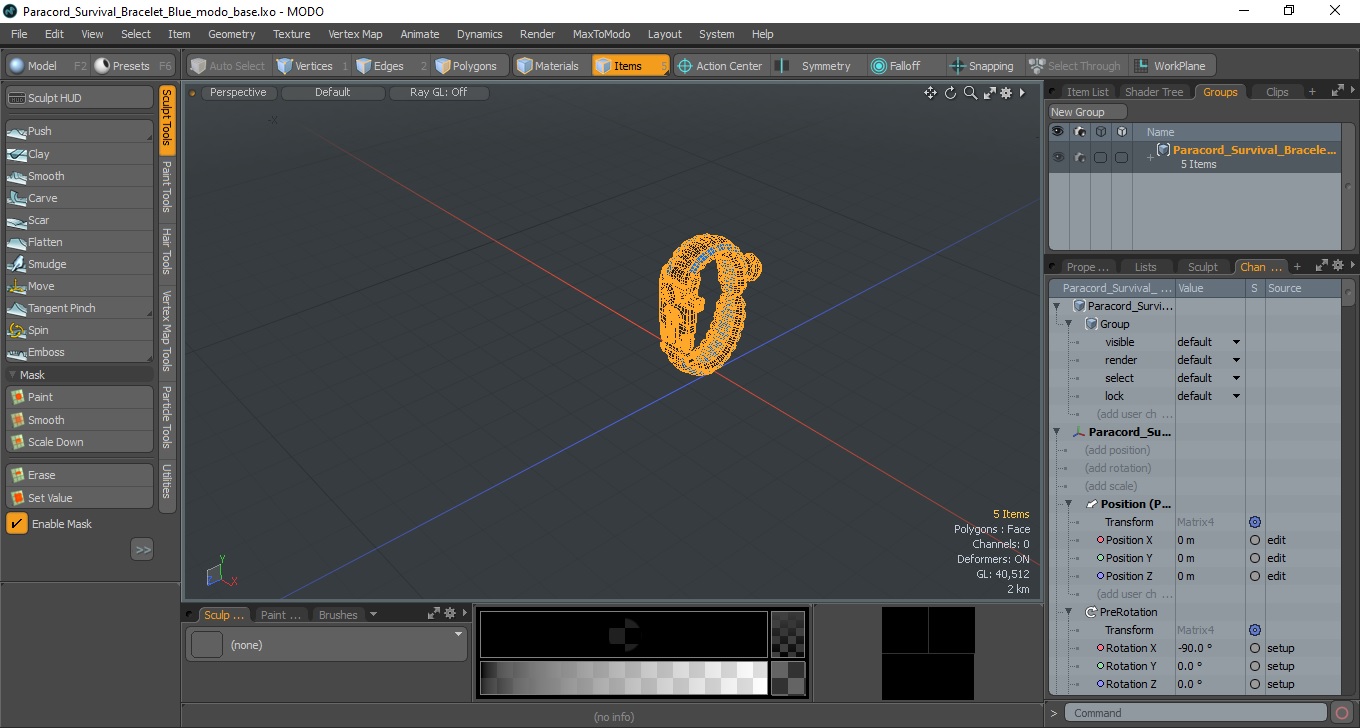Viewport: 1360px width, 728px height.
Task: Switch to Edges selection mode
Action: [x=390, y=66]
